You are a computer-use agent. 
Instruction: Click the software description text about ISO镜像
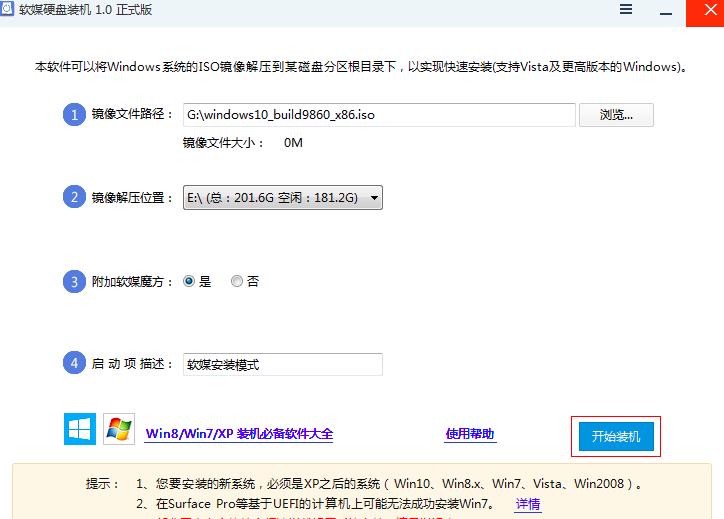click(361, 67)
